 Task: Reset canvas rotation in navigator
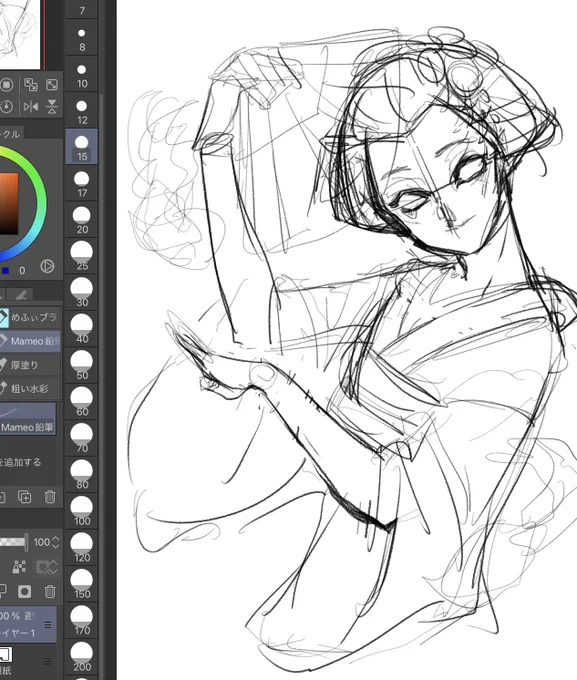[7, 107]
